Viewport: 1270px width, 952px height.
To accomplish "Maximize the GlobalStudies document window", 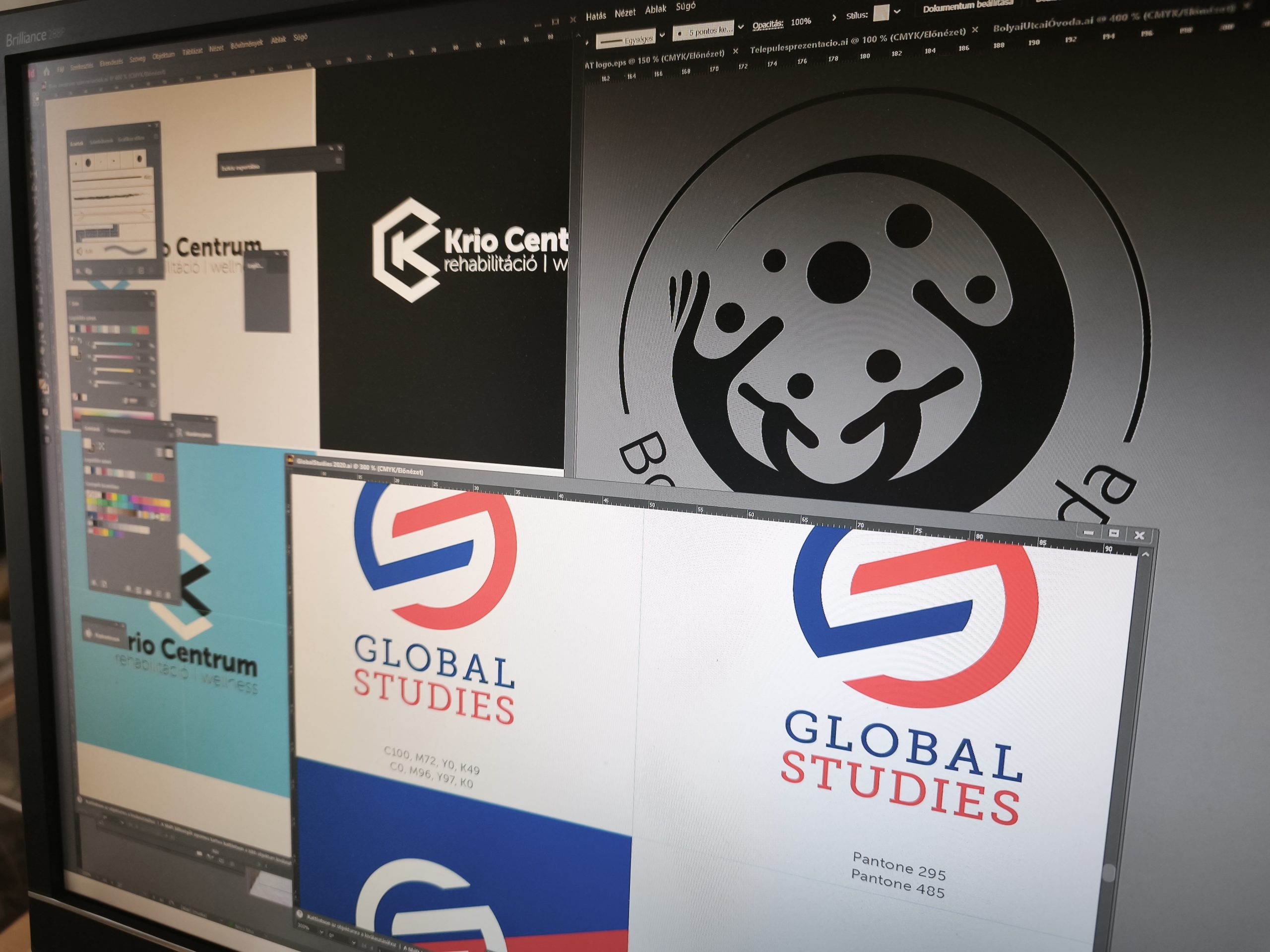I will pyautogui.click(x=1113, y=534).
